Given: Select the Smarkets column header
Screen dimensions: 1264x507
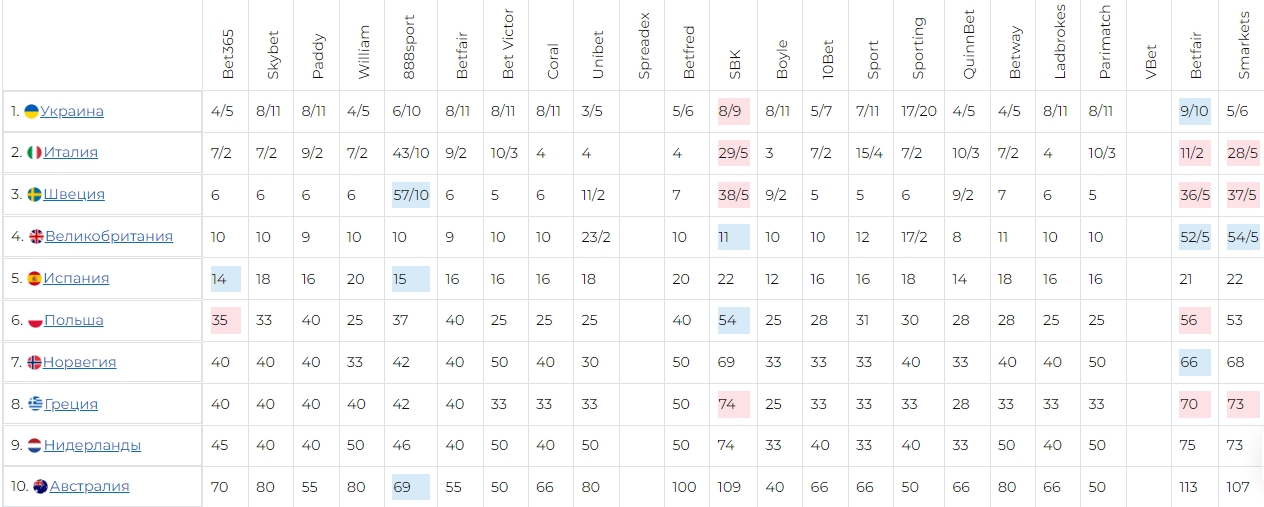Looking at the screenshot, I should click(x=1244, y=46).
